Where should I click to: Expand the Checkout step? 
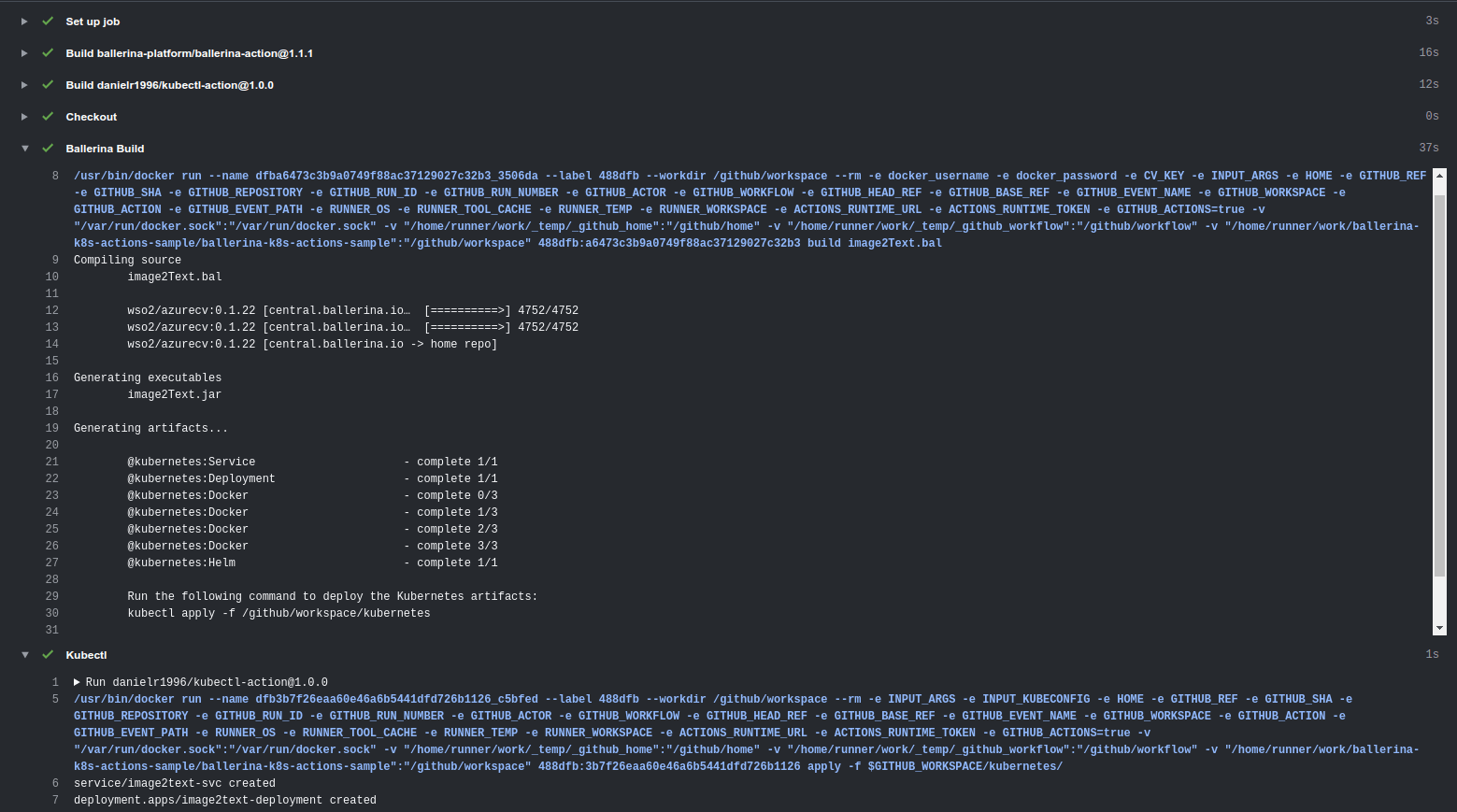[24, 117]
